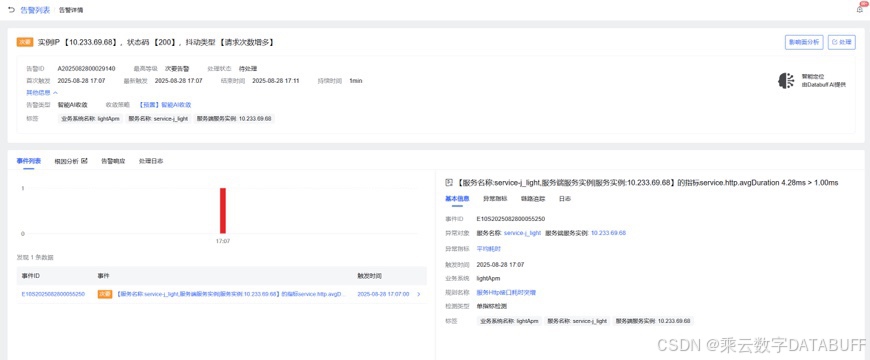Switch to the 根因分析 tab

(67, 161)
